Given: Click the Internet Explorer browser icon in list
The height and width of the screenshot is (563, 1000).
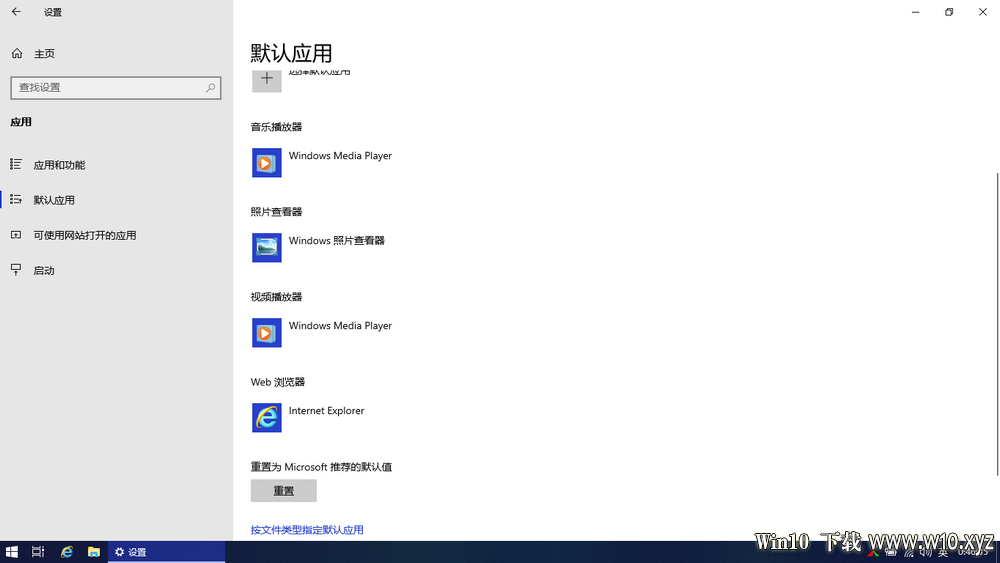Looking at the screenshot, I should [x=267, y=418].
